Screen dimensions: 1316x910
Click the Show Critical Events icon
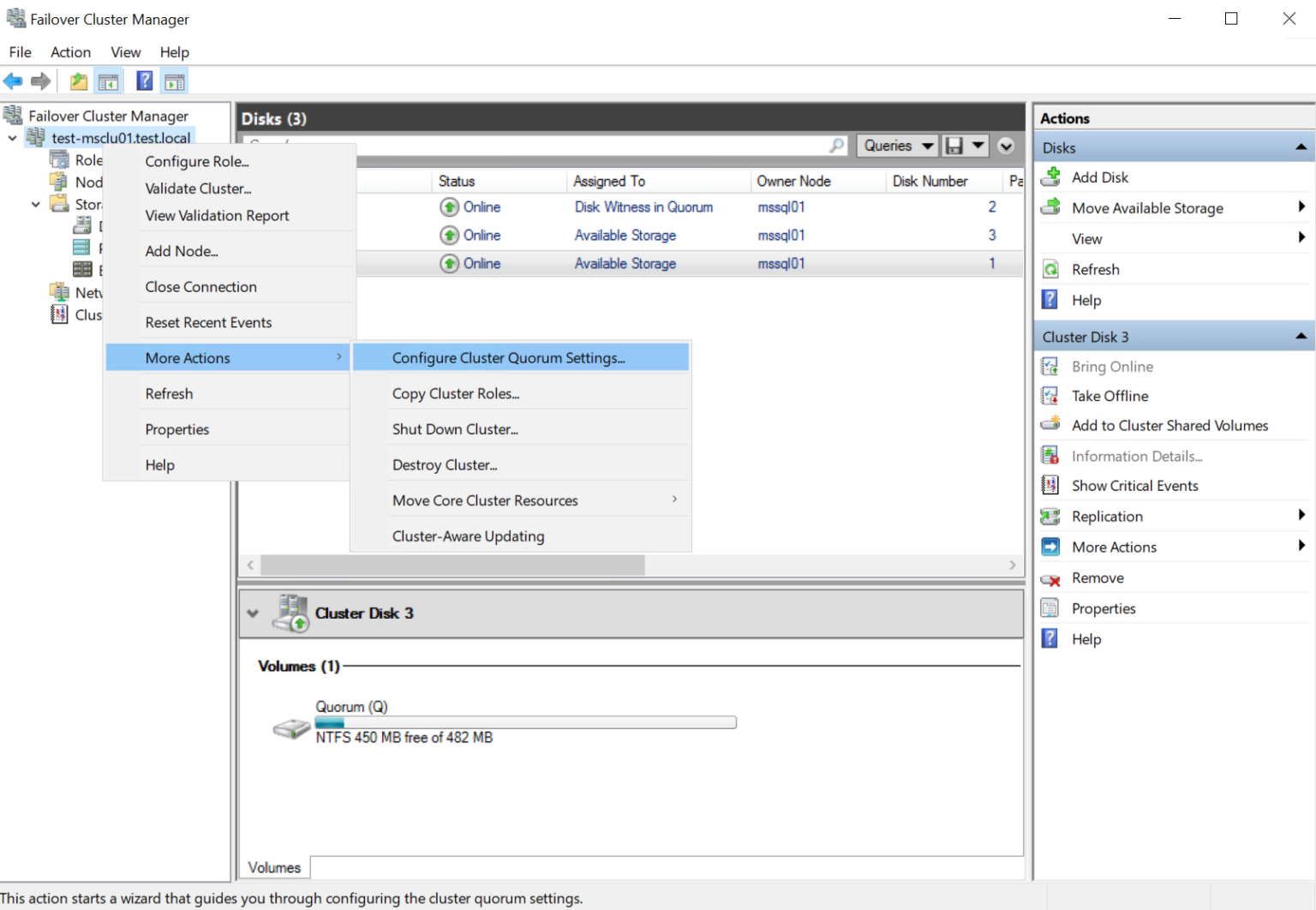tap(1050, 485)
